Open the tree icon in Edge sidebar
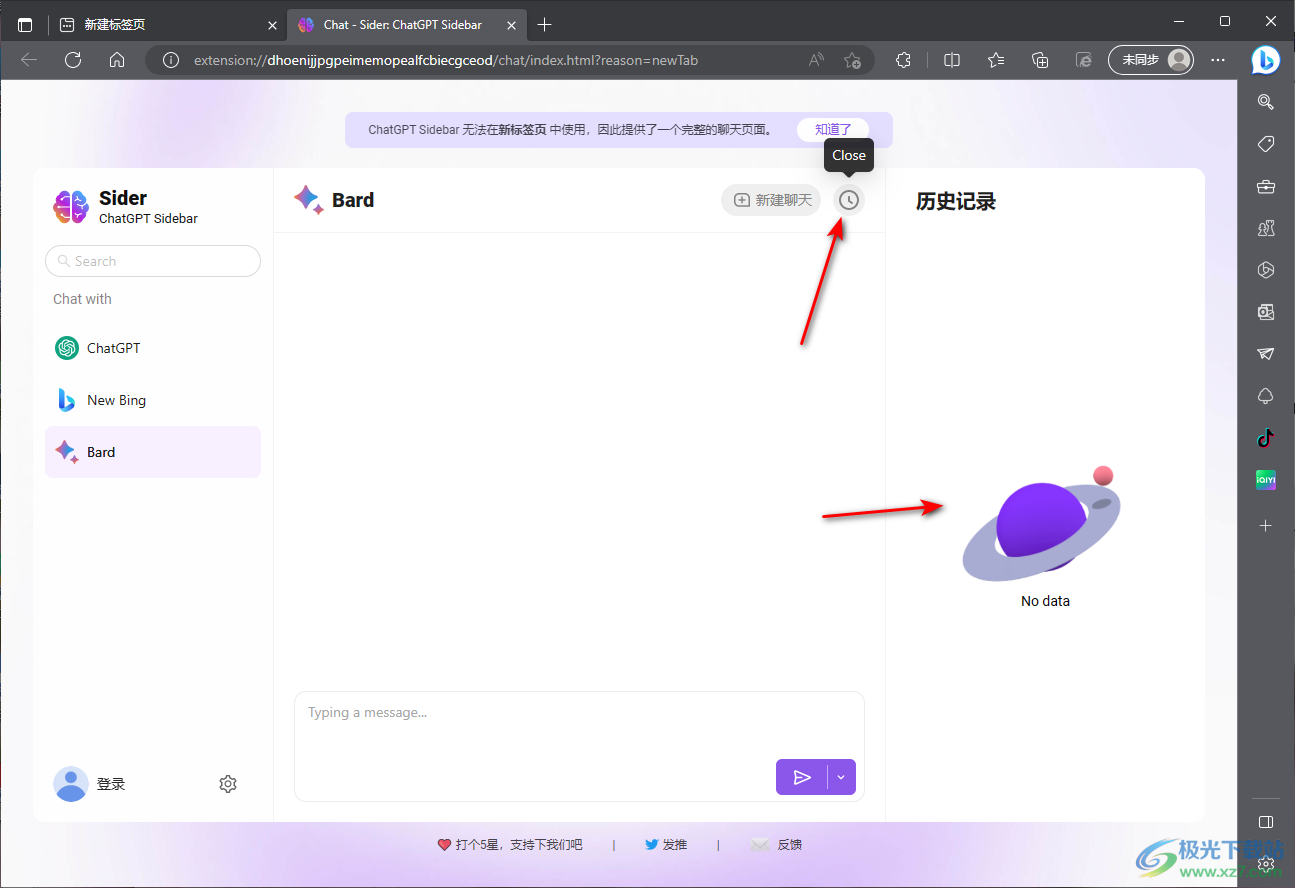 [1266, 396]
